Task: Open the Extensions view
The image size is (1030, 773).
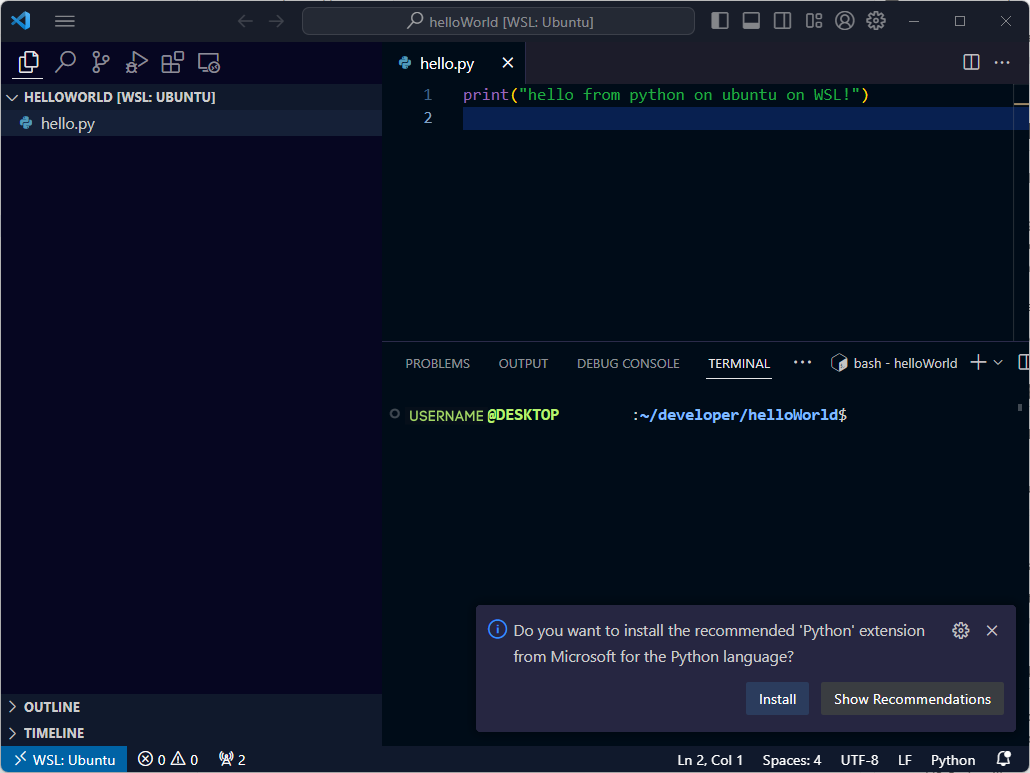Action: tap(171, 62)
